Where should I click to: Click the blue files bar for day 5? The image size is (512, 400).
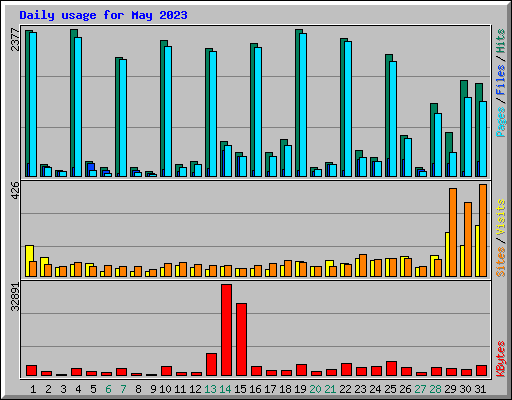[x=91, y=167]
